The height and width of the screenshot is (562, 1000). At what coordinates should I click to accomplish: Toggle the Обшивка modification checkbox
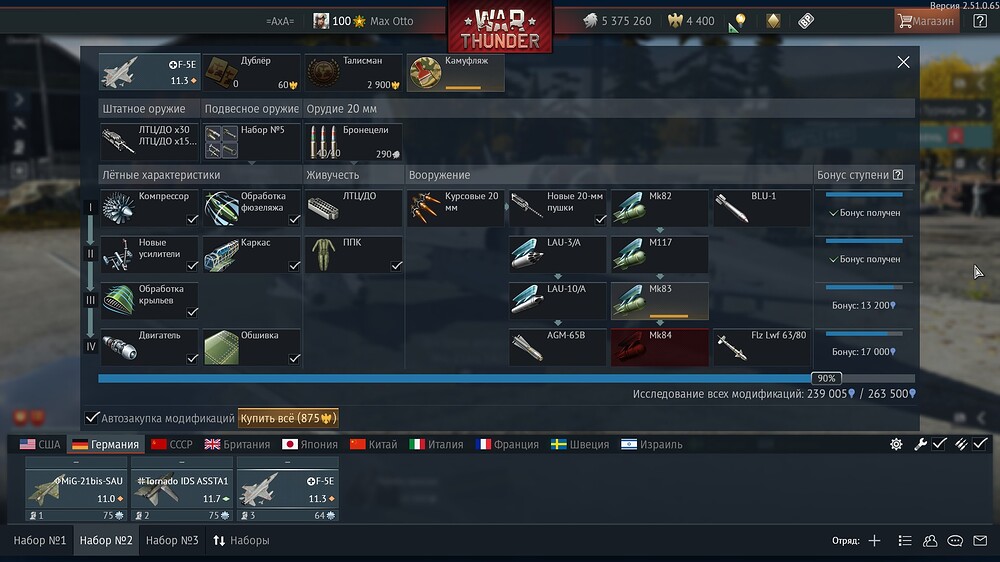coord(294,359)
